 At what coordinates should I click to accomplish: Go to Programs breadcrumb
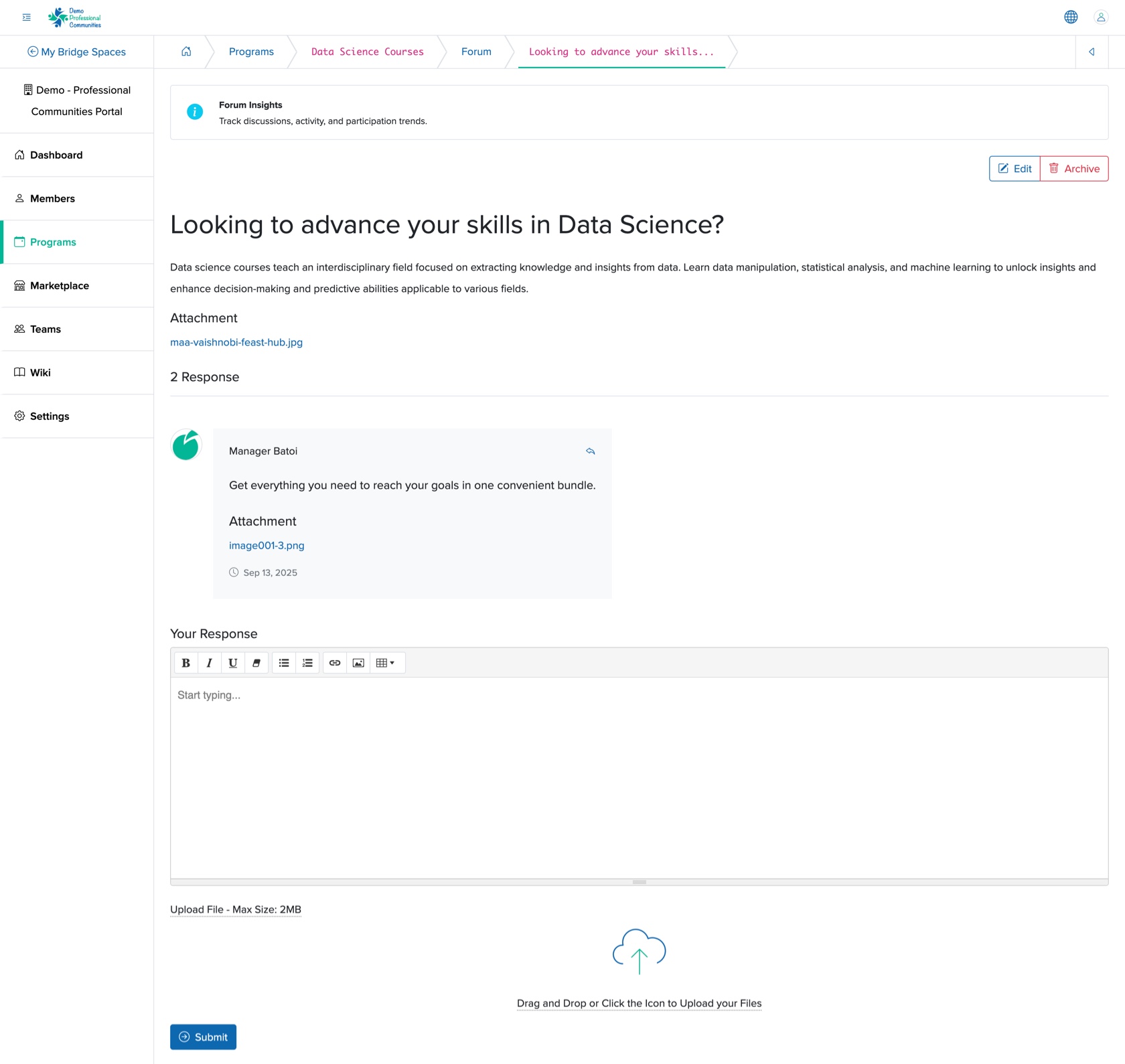tap(251, 52)
